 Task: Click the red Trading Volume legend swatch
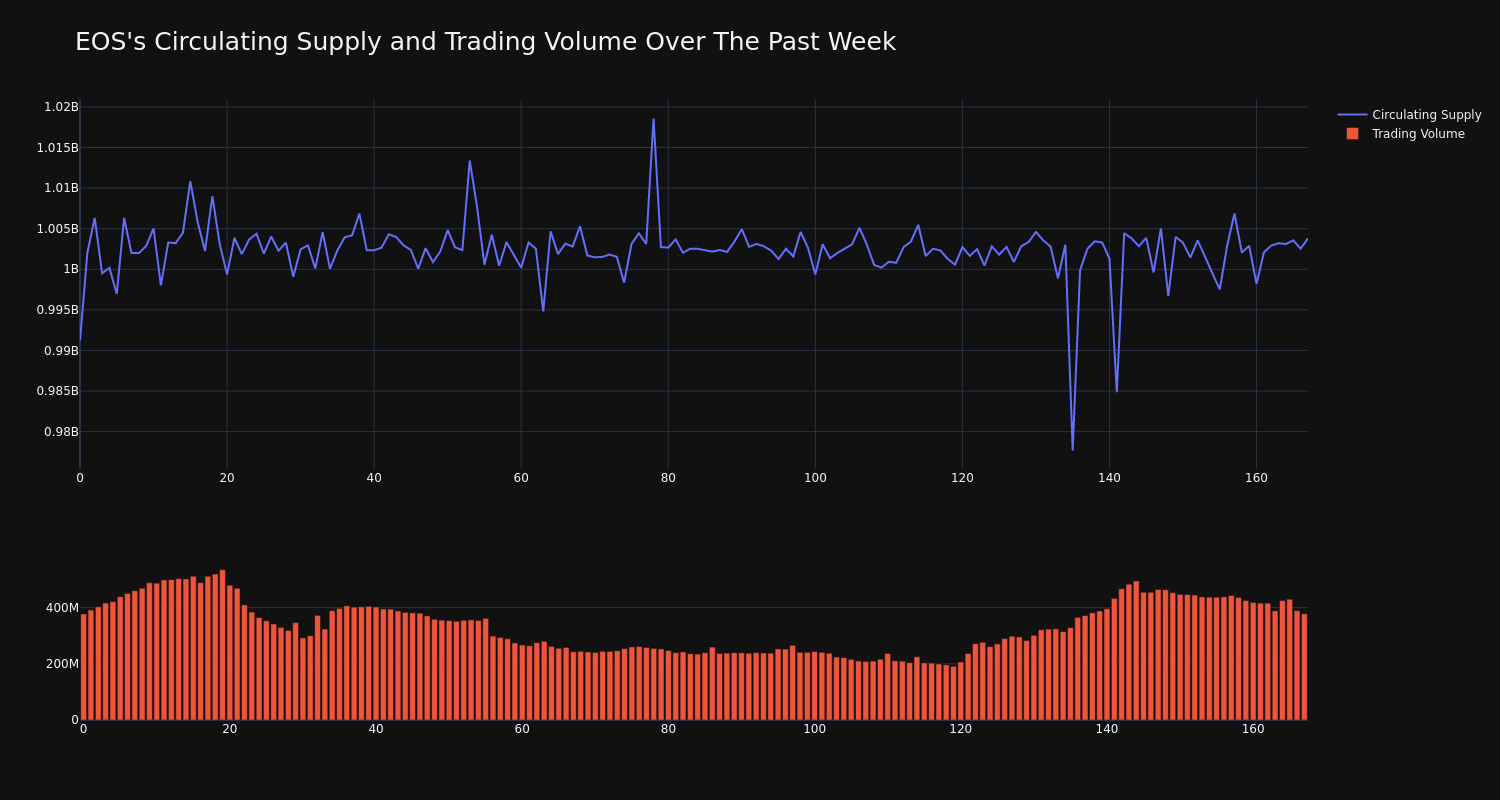pyautogui.click(x=1352, y=134)
